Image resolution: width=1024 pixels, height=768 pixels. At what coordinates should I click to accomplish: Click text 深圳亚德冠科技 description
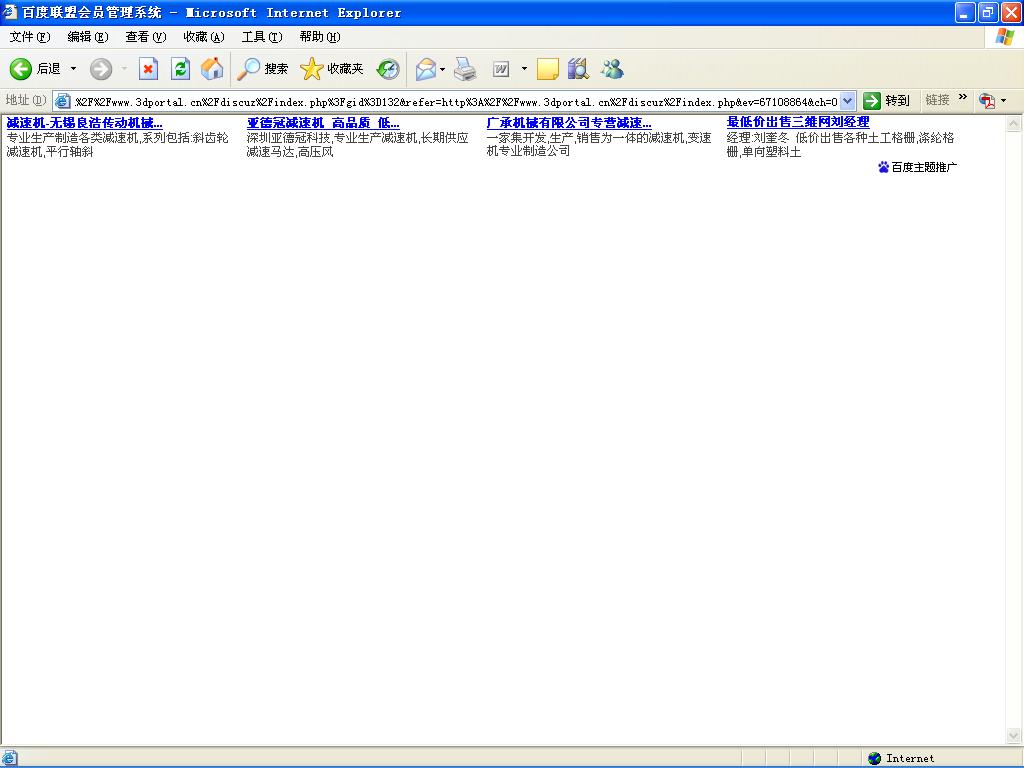357,144
